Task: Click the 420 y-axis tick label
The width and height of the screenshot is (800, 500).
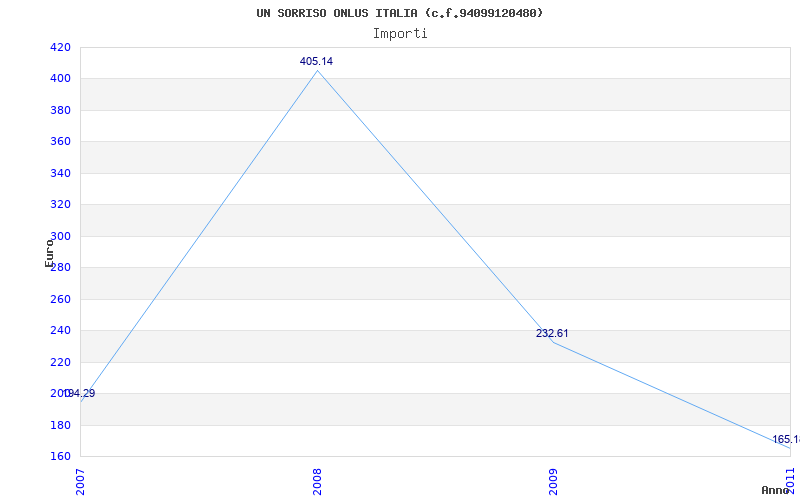Action: pyautogui.click(x=60, y=47)
